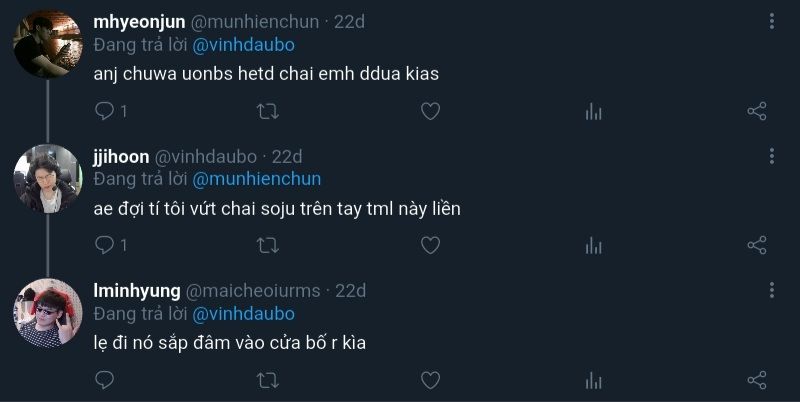View analytics for mhyeonjun's tweet
The height and width of the screenshot is (402, 800).
point(593,111)
